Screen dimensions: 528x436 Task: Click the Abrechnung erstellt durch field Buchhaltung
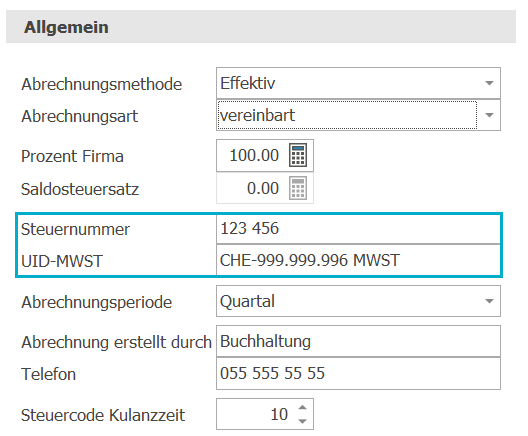pyautogui.click(x=358, y=341)
